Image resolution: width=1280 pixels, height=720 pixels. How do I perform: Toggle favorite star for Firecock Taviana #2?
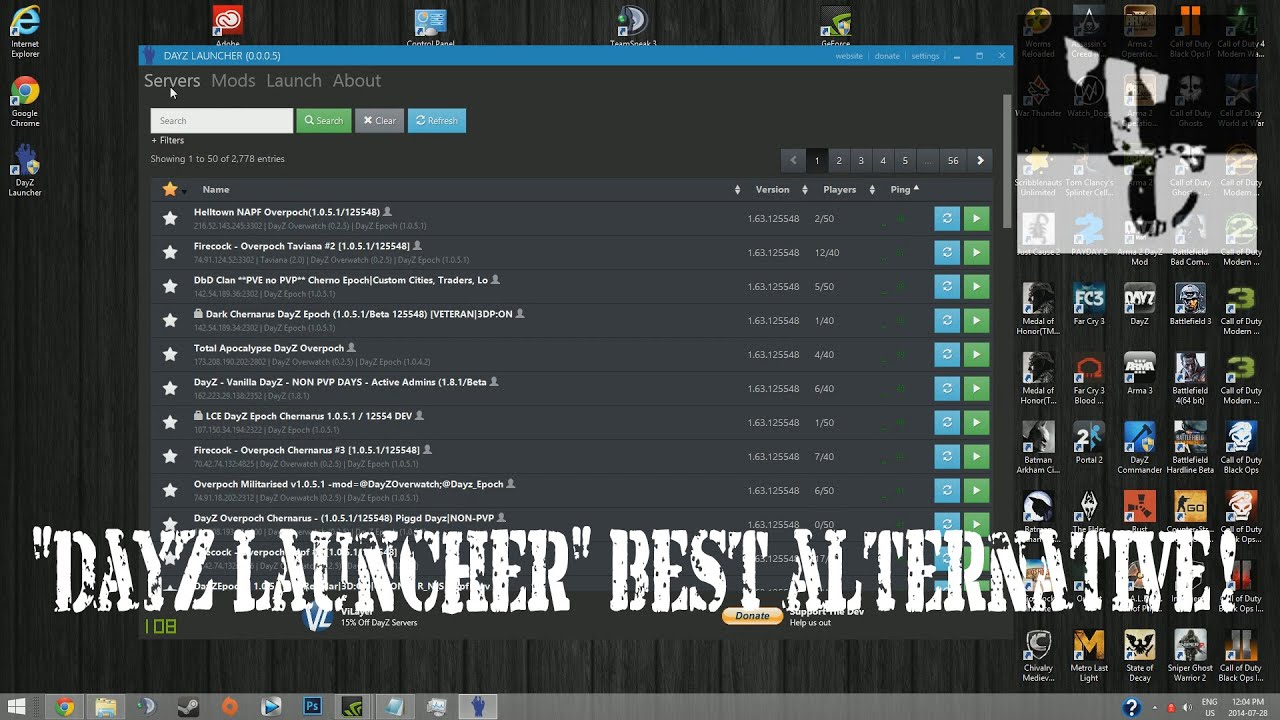(x=170, y=252)
